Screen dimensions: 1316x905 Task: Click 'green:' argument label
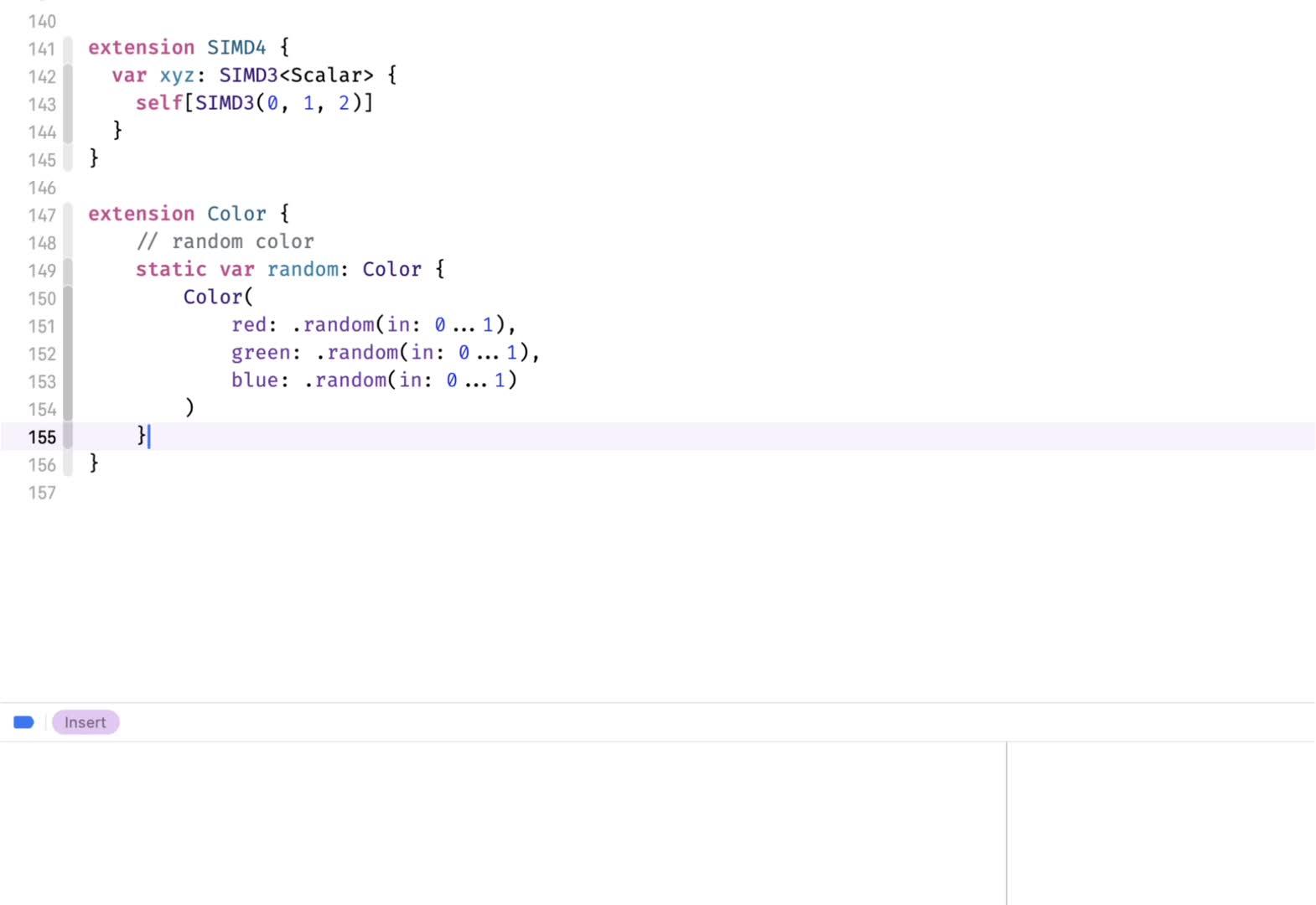[266, 352]
